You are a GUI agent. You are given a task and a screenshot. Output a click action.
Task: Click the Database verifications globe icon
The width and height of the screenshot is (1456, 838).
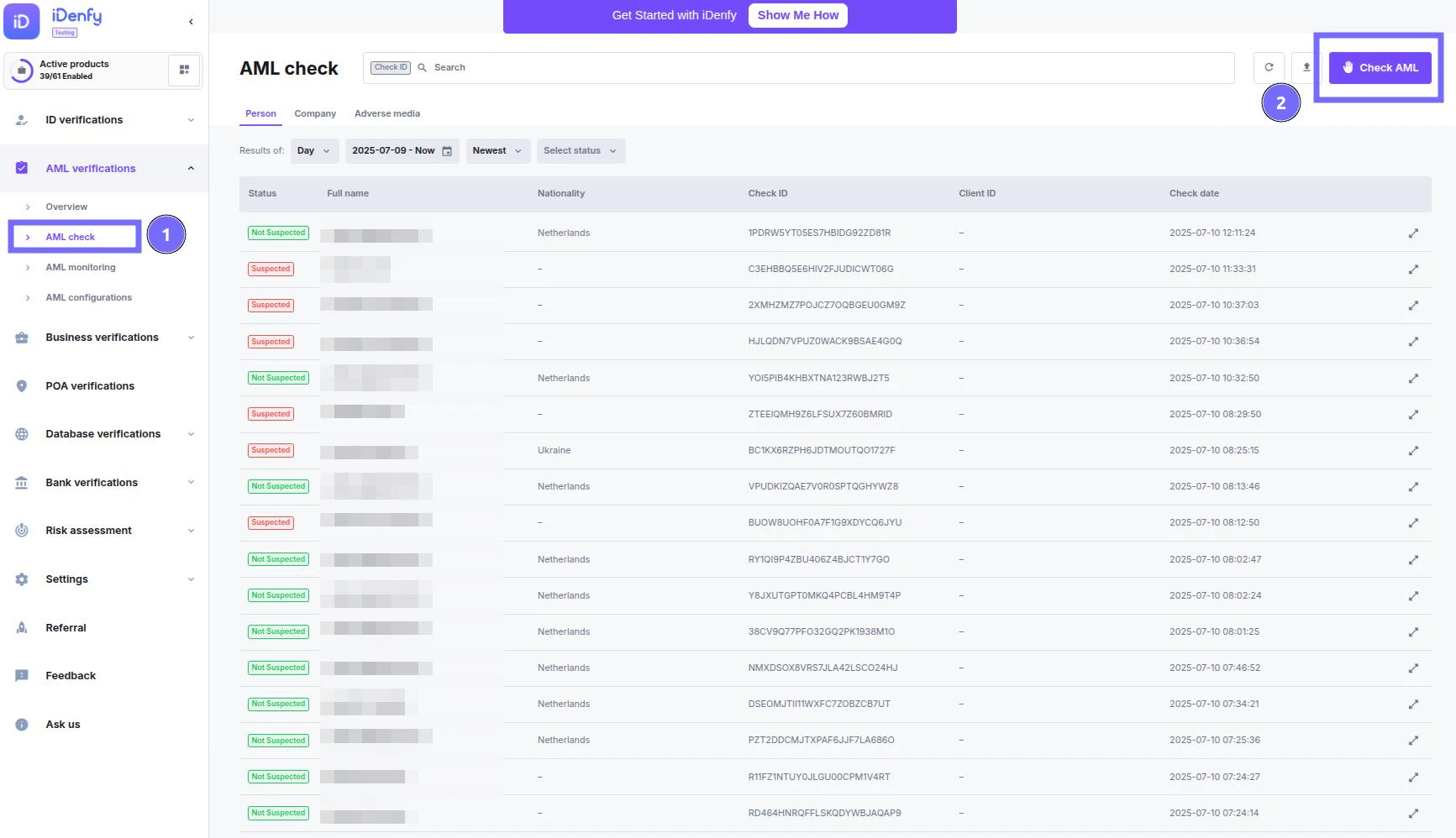(22, 434)
